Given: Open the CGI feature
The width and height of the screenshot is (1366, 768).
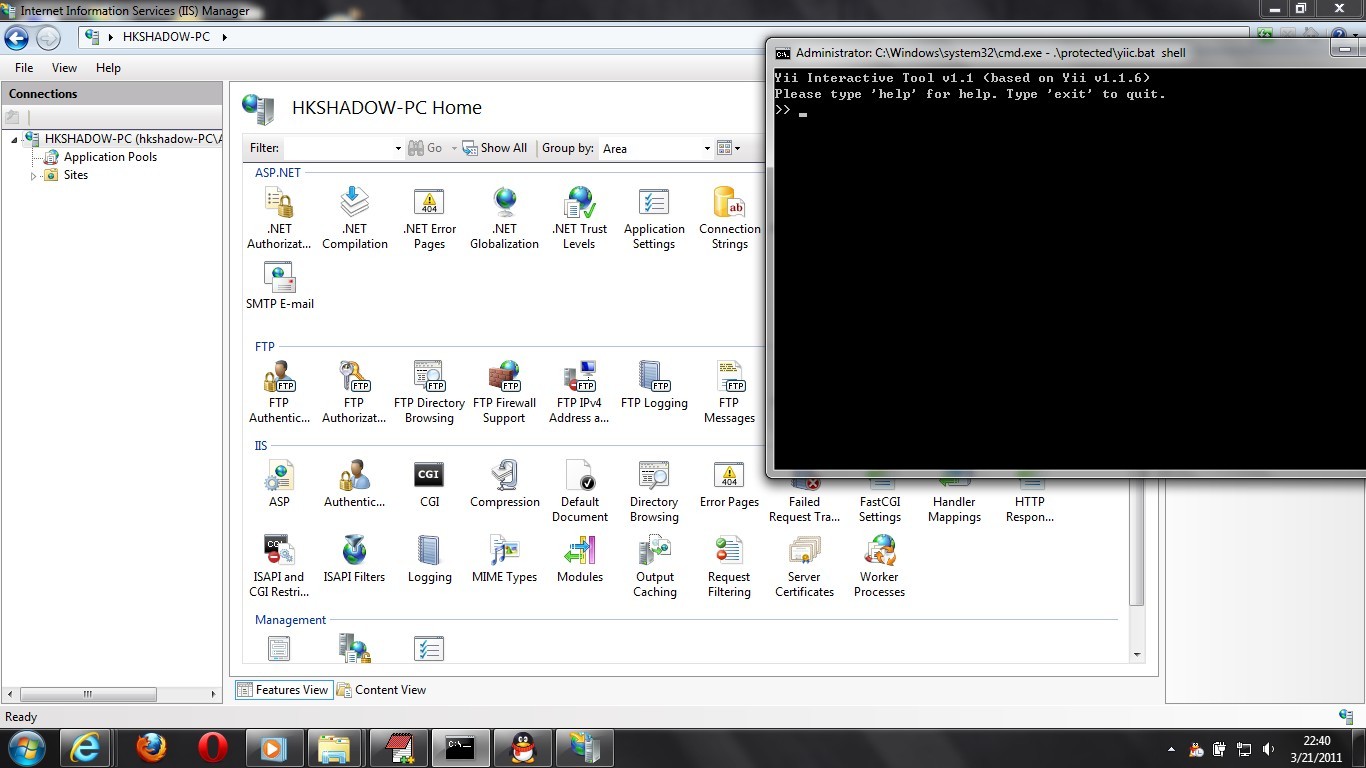Looking at the screenshot, I should tap(429, 484).
